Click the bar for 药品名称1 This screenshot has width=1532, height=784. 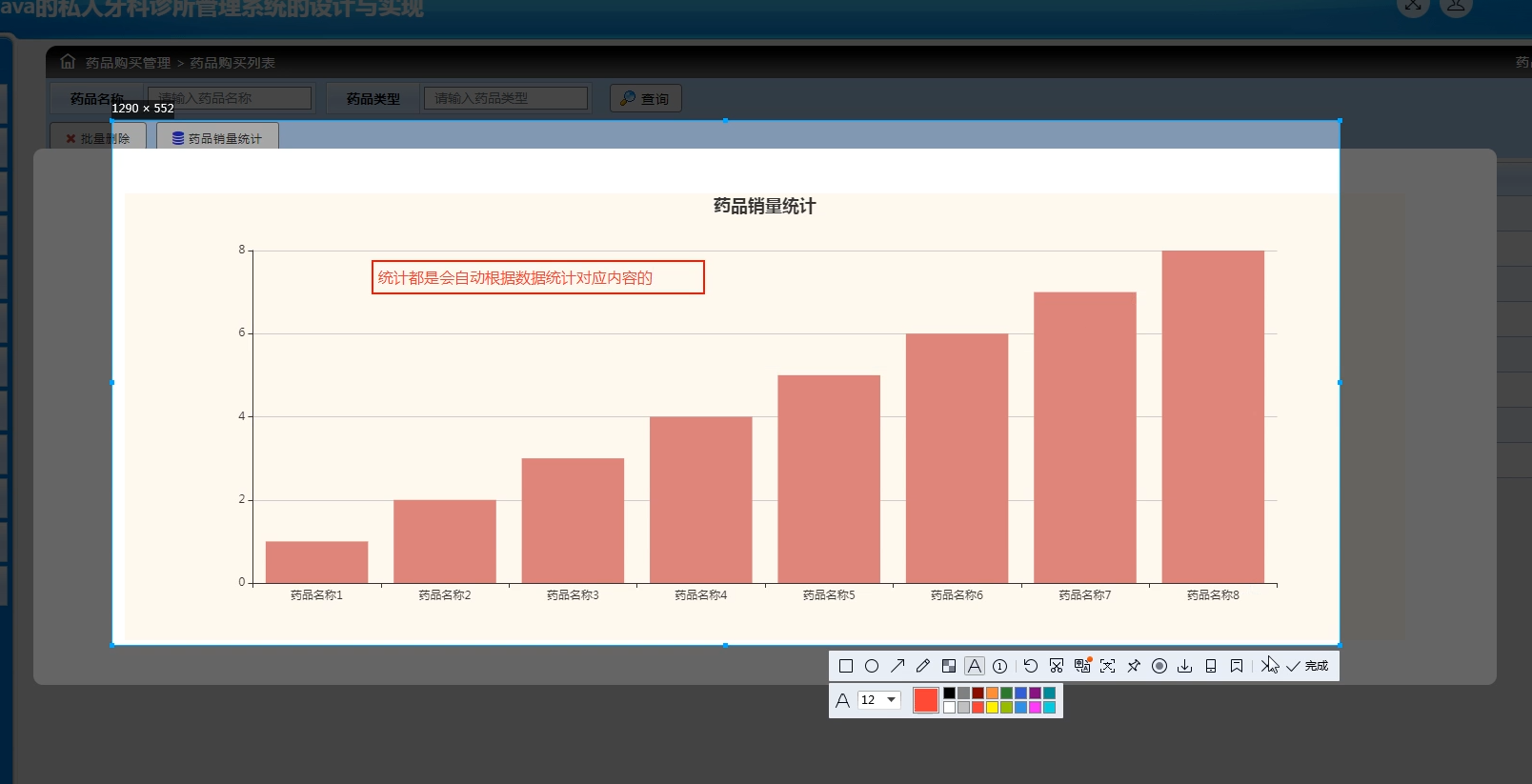[x=316, y=562]
